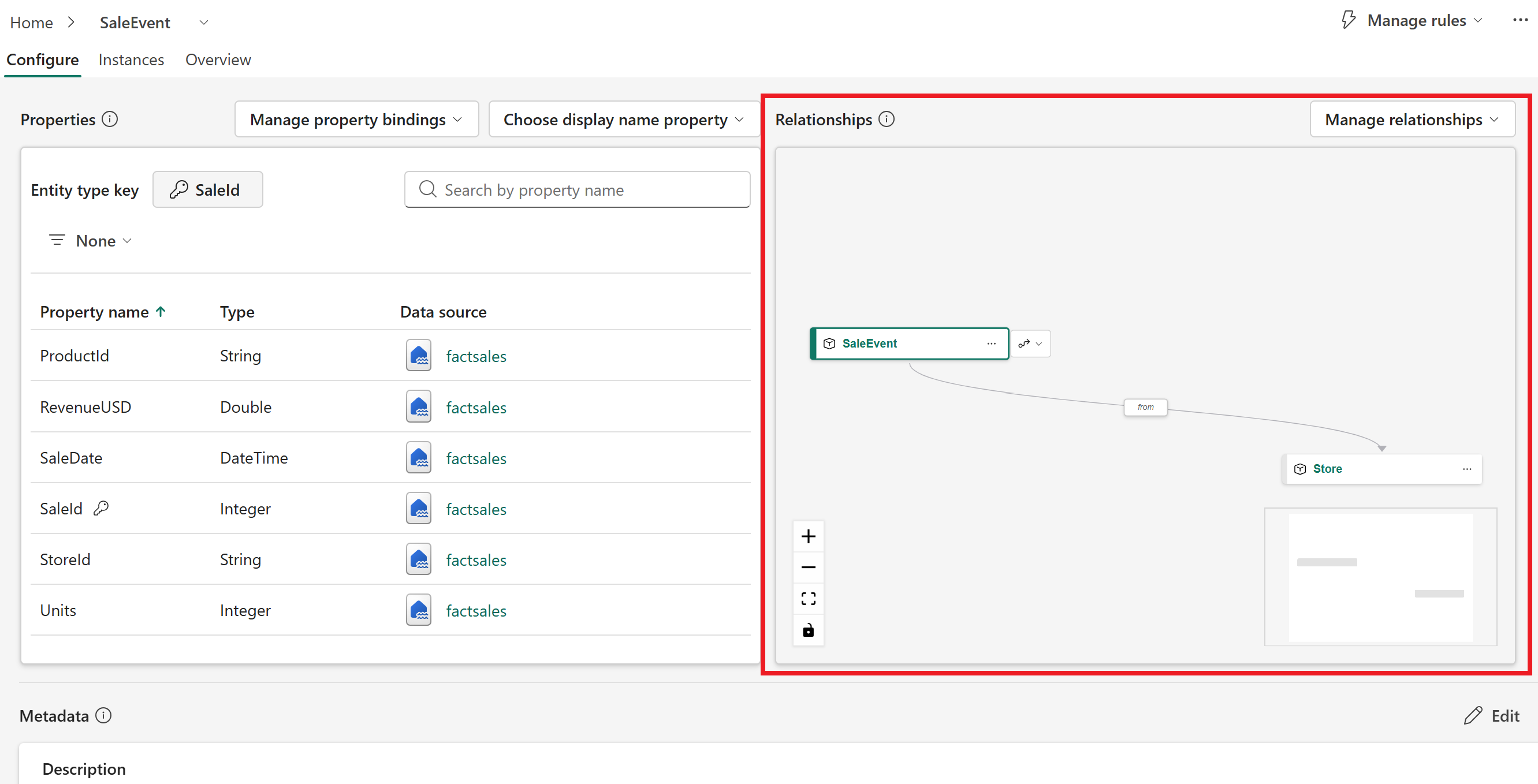This screenshot has width=1538, height=784.
Task: Open relationship type dropdown beside SaleEvent node
Action: pos(1030,344)
